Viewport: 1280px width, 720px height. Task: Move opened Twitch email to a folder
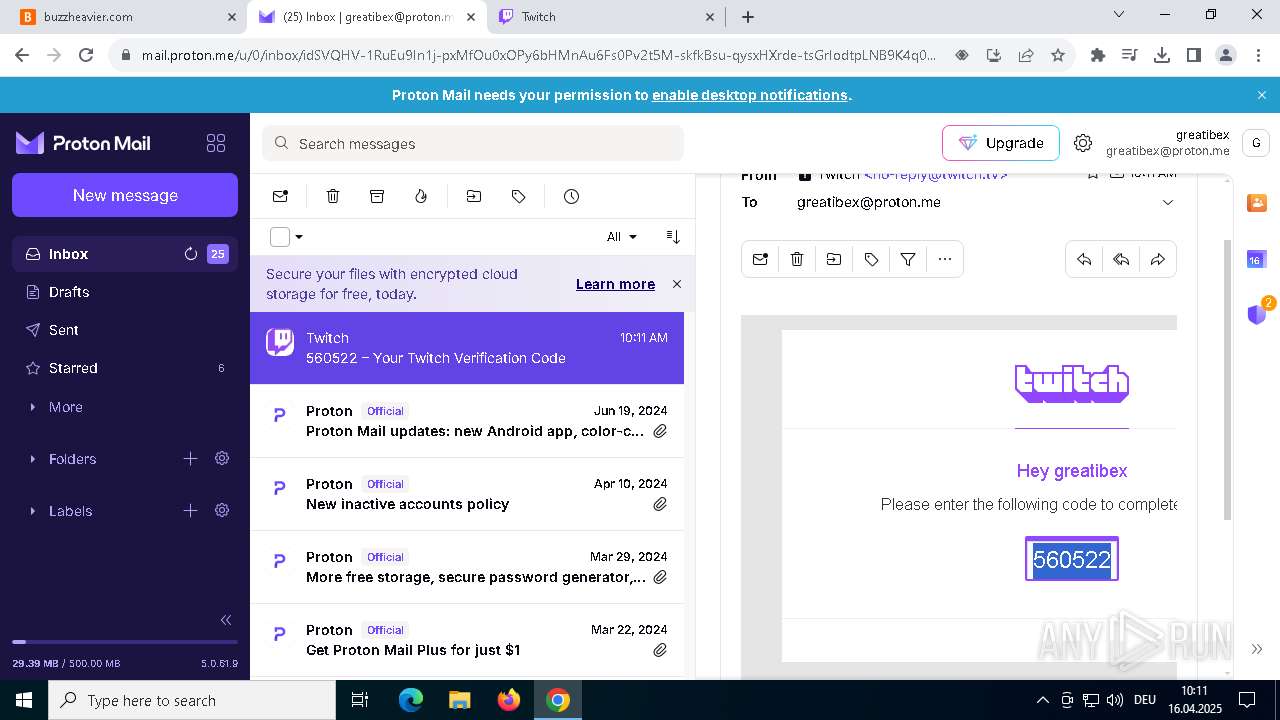(x=834, y=259)
